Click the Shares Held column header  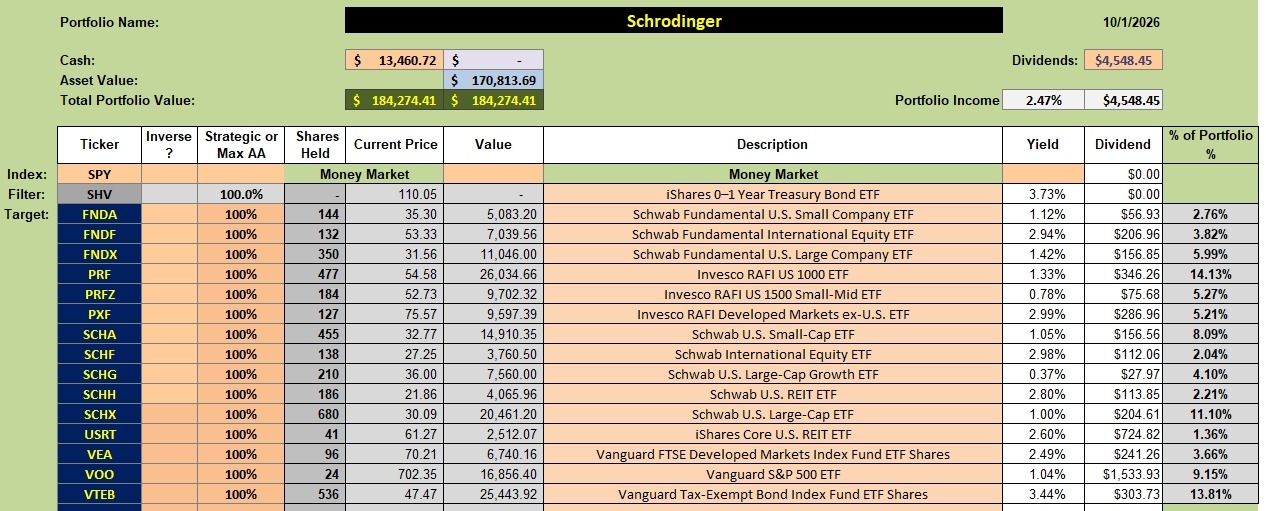[x=315, y=144]
